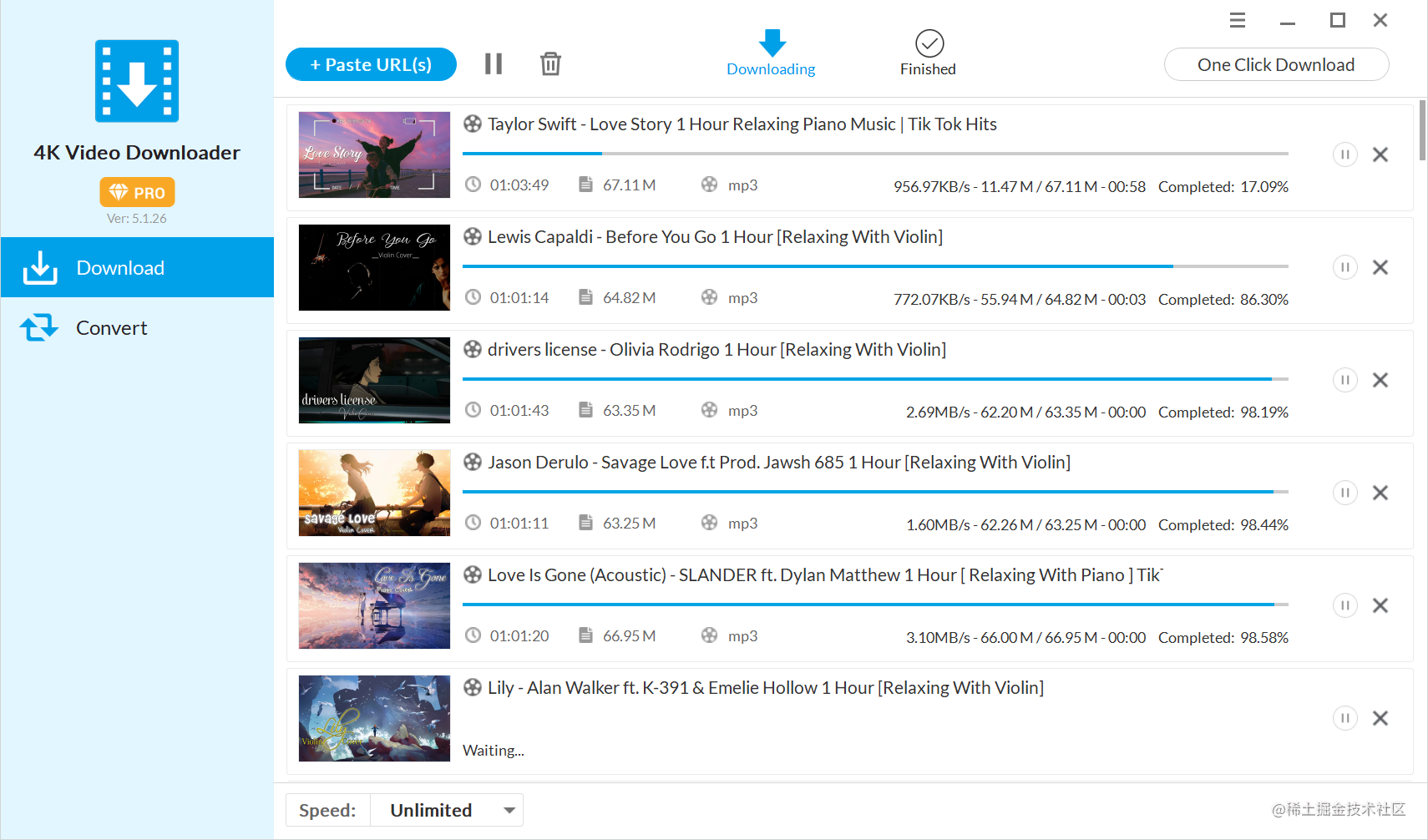Image resolution: width=1428 pixels, height=840 pixels.
Task: Click the Taylor Swift download progress bar
Action: tap(875, 154)
